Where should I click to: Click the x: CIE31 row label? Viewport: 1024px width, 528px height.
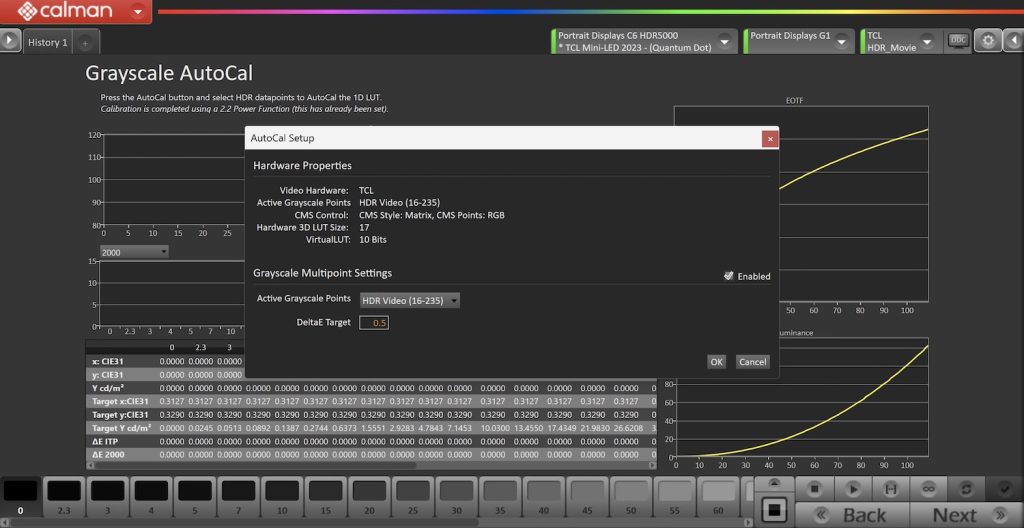click(x=108, y=361)
